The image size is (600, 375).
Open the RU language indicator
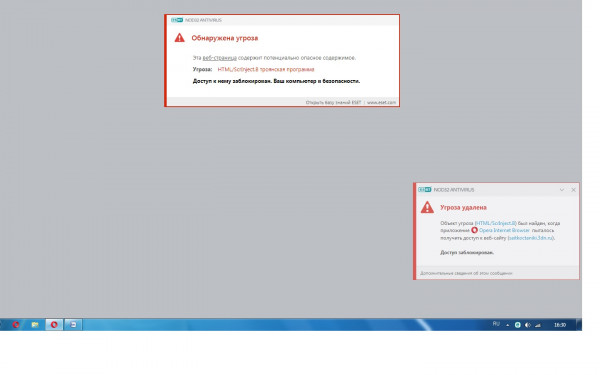[x=496, y=324]
